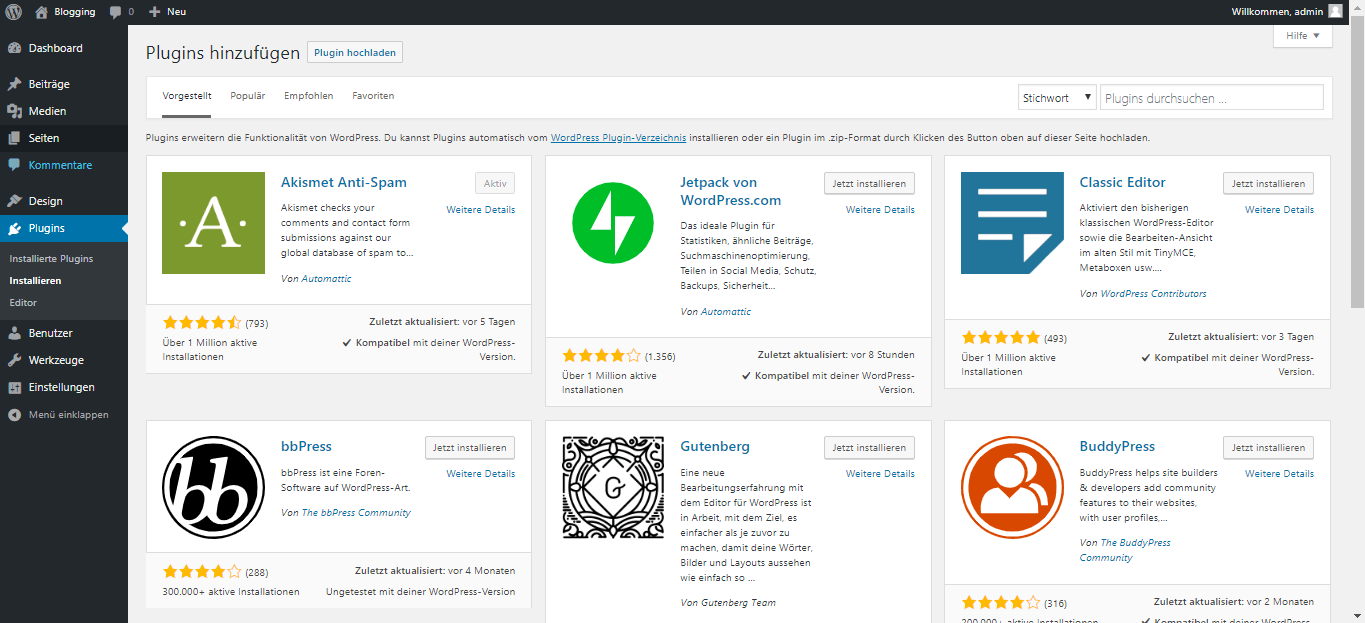Click the Aktiv button for Akismet
1365x623 pixels.
pyautogui.click(x=495, y=183)
